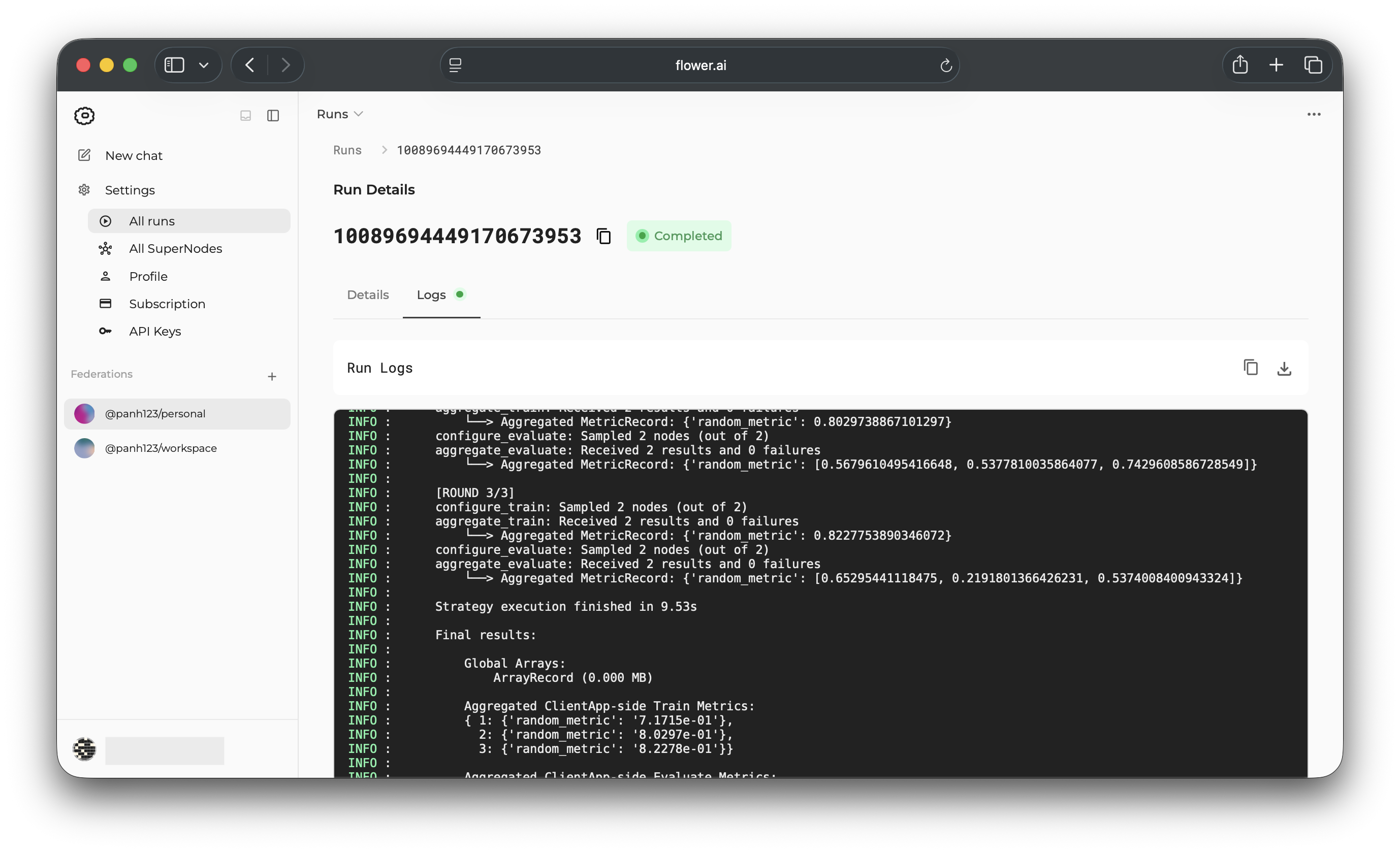Open the Runs dropdown at top
This screenshot has height=853, width=1400.
click(340, 114)
